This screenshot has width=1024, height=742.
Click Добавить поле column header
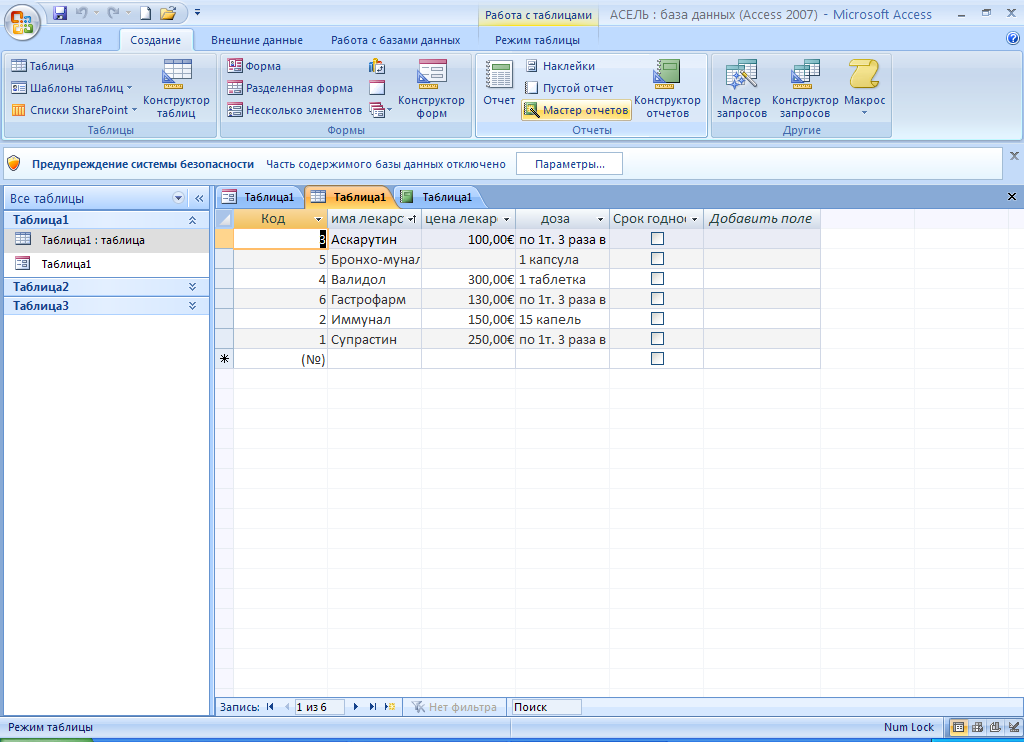tap(761, 219)
